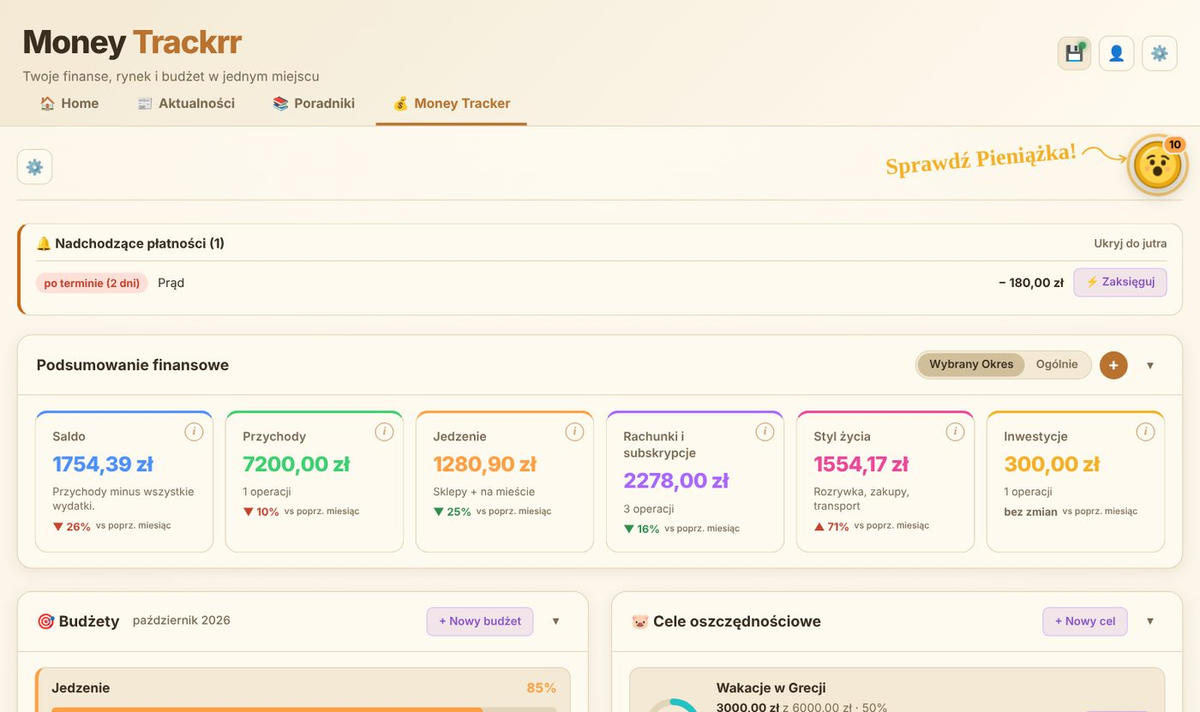Open the Poradniki tab

[x=313, y=103]
